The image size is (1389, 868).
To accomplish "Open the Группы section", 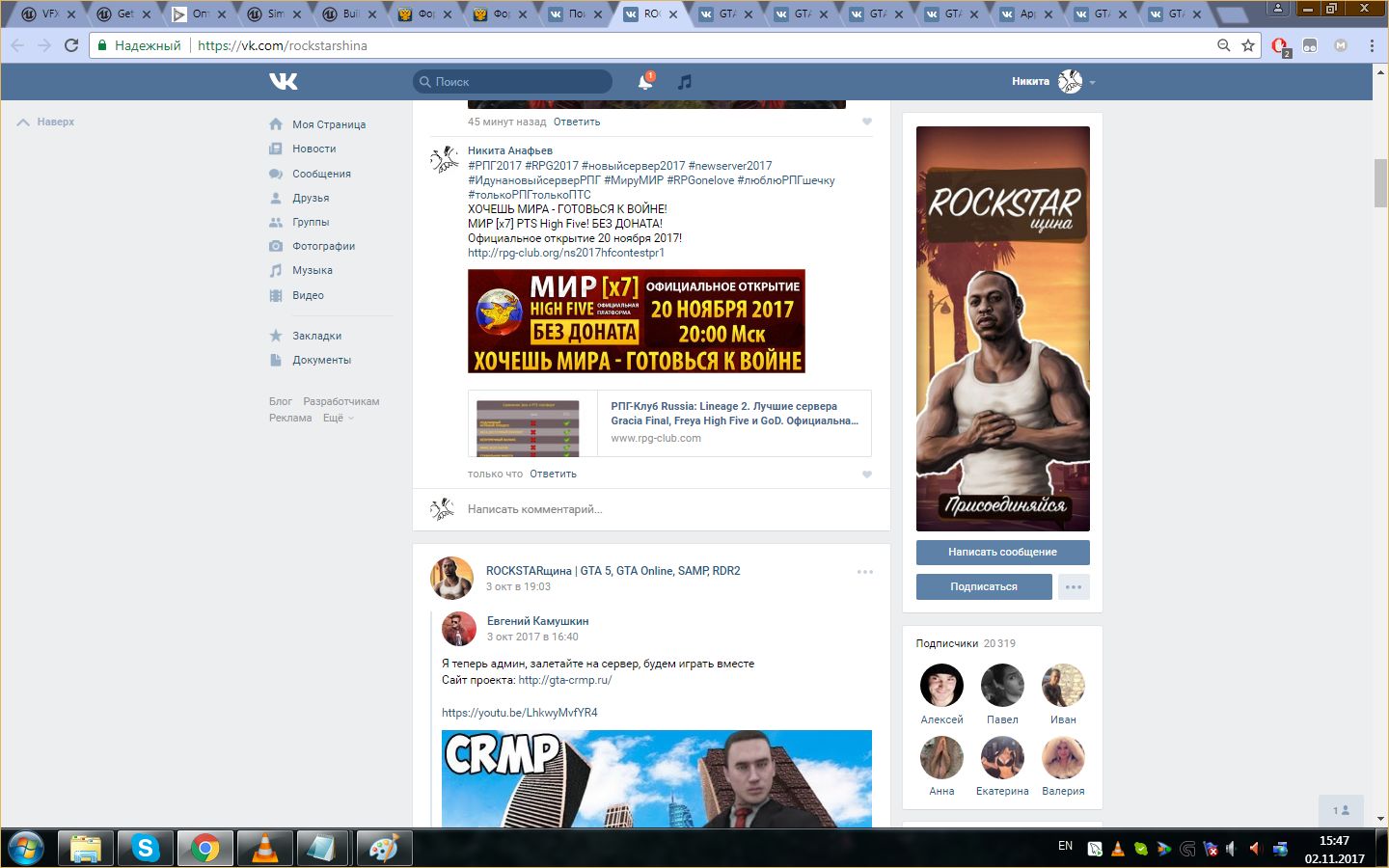I will click(311, 222).
